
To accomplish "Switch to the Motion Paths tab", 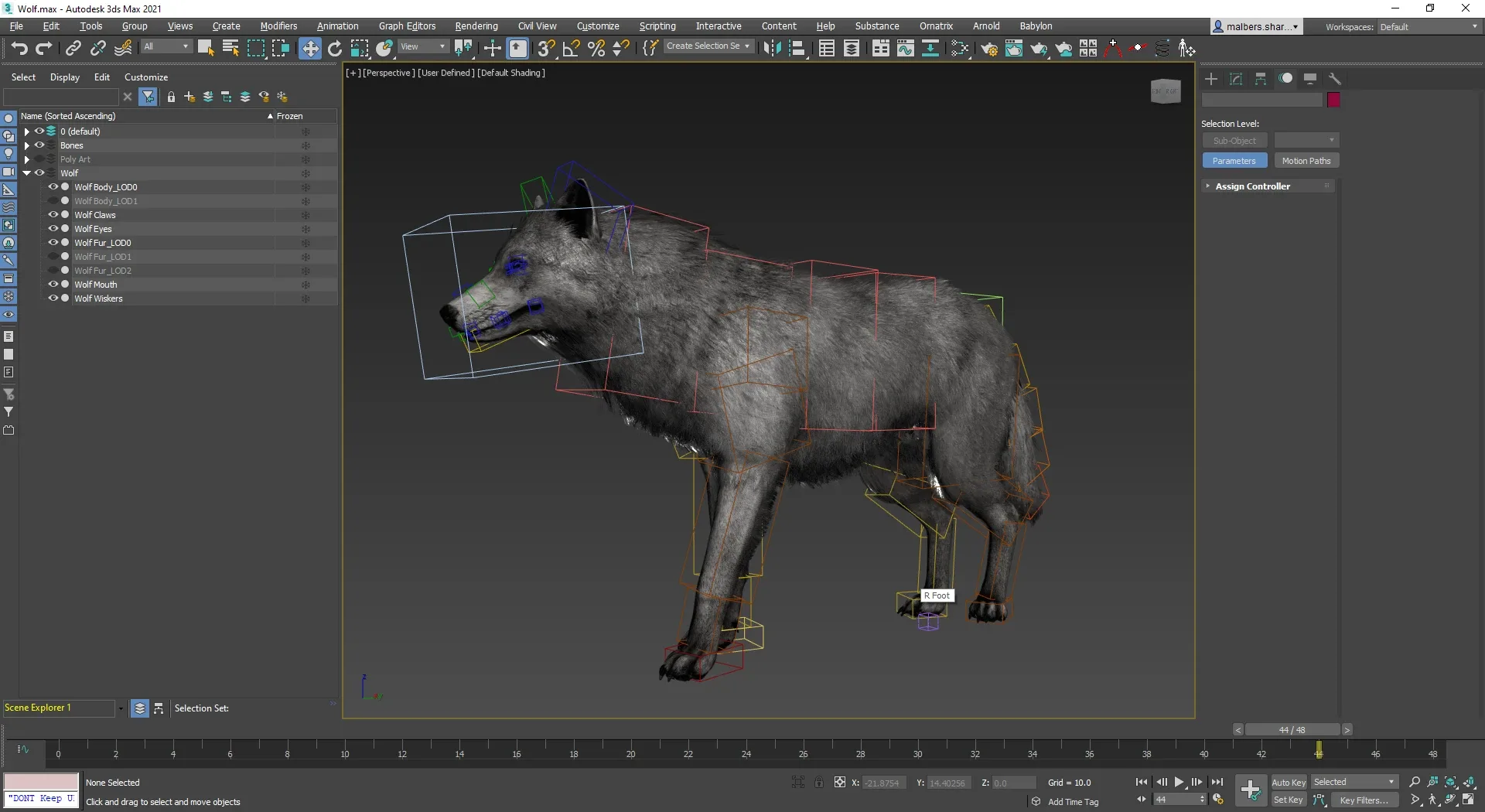I will [1307, 160].
